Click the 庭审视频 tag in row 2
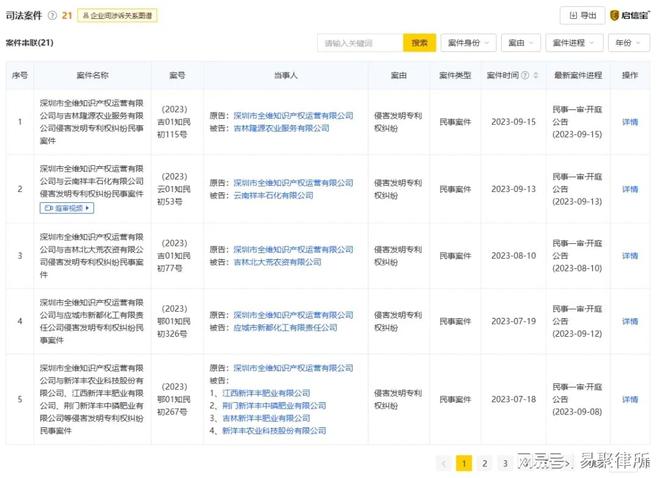Viewport: 660px width, 478px height. pyautogui.click(x=67, y=208)
